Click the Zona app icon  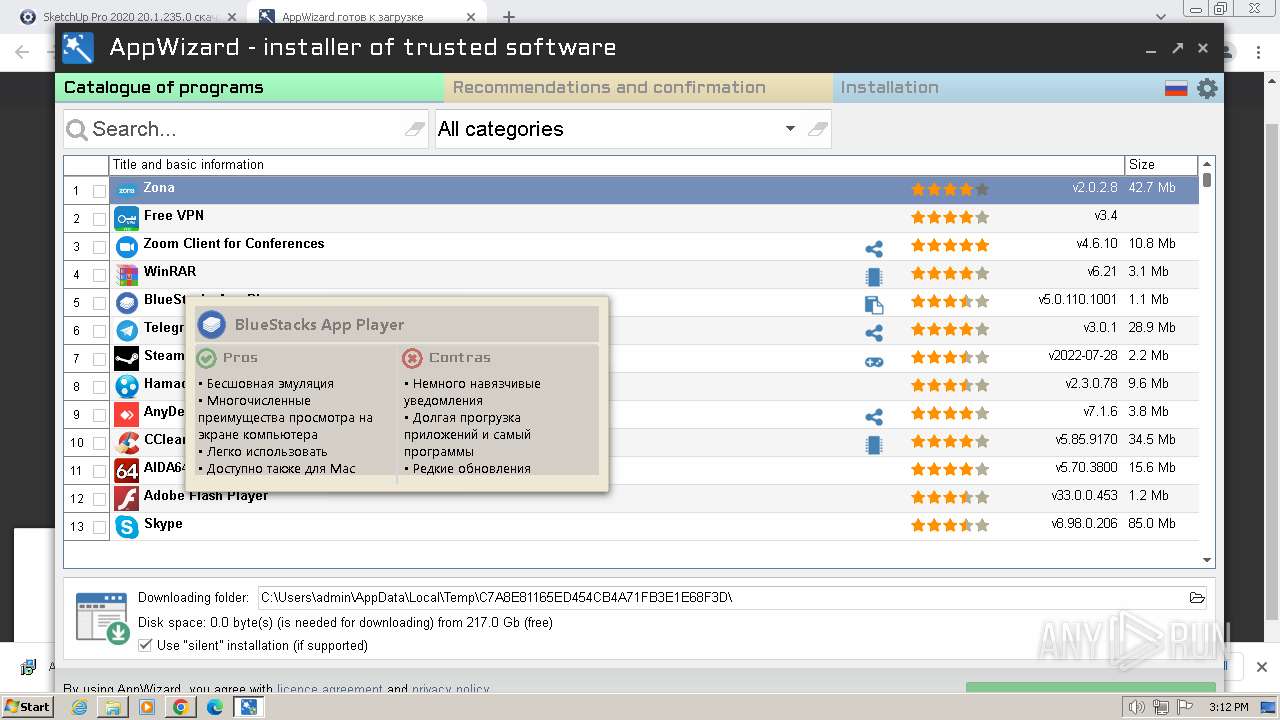click(x=126, y=190)
